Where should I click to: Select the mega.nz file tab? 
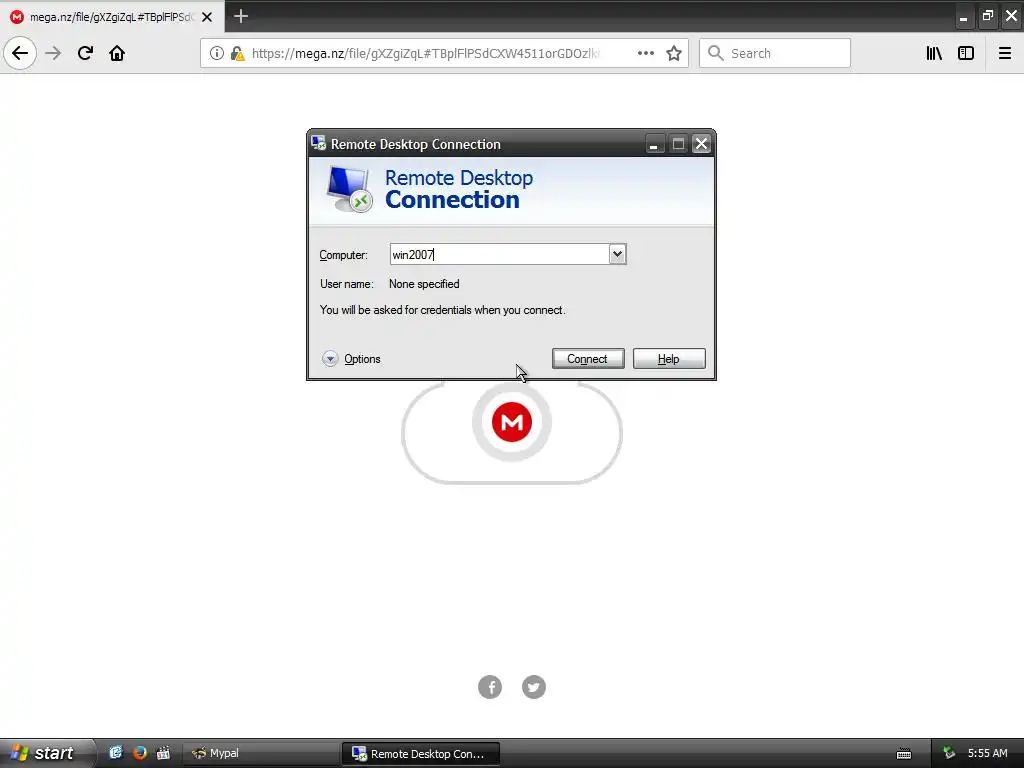coord(112,17)
